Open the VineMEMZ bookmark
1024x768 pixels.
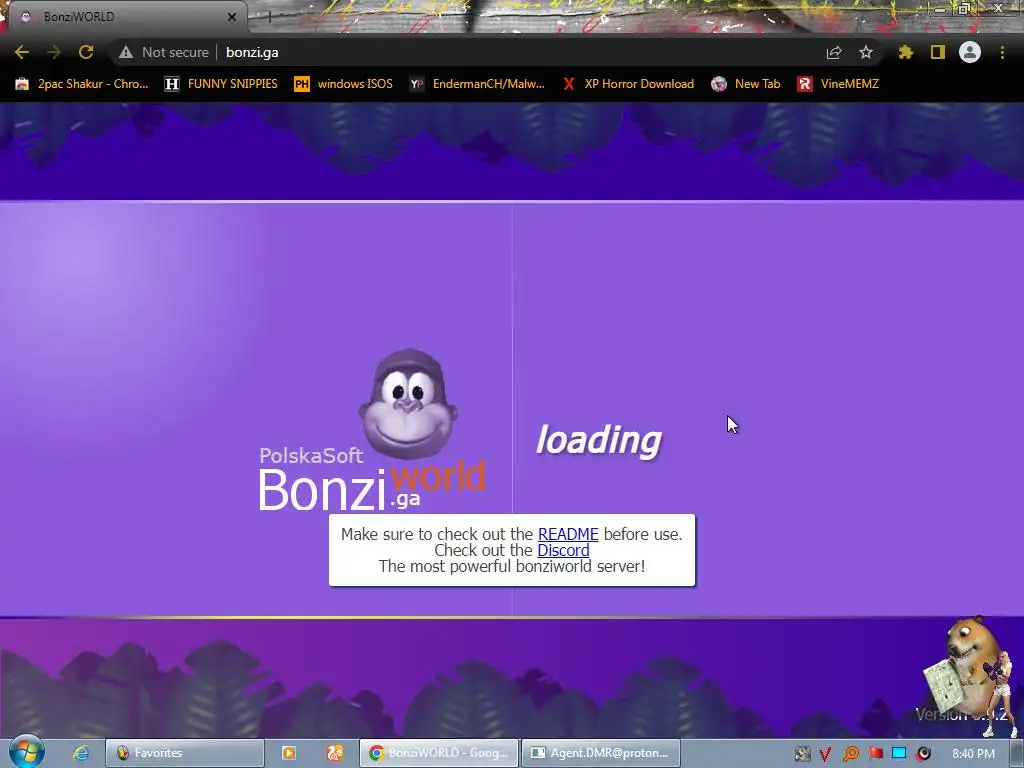[x=838, y=84]
